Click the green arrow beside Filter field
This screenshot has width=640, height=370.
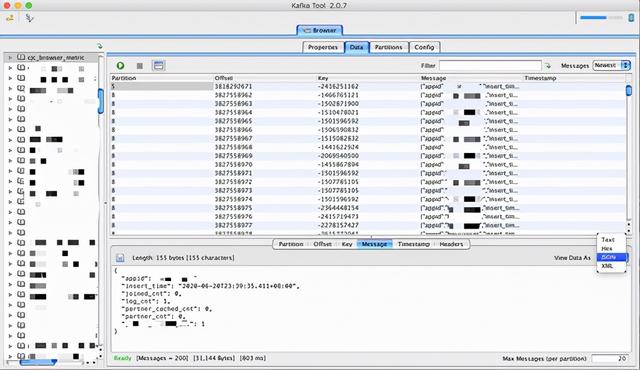(548, 66)
